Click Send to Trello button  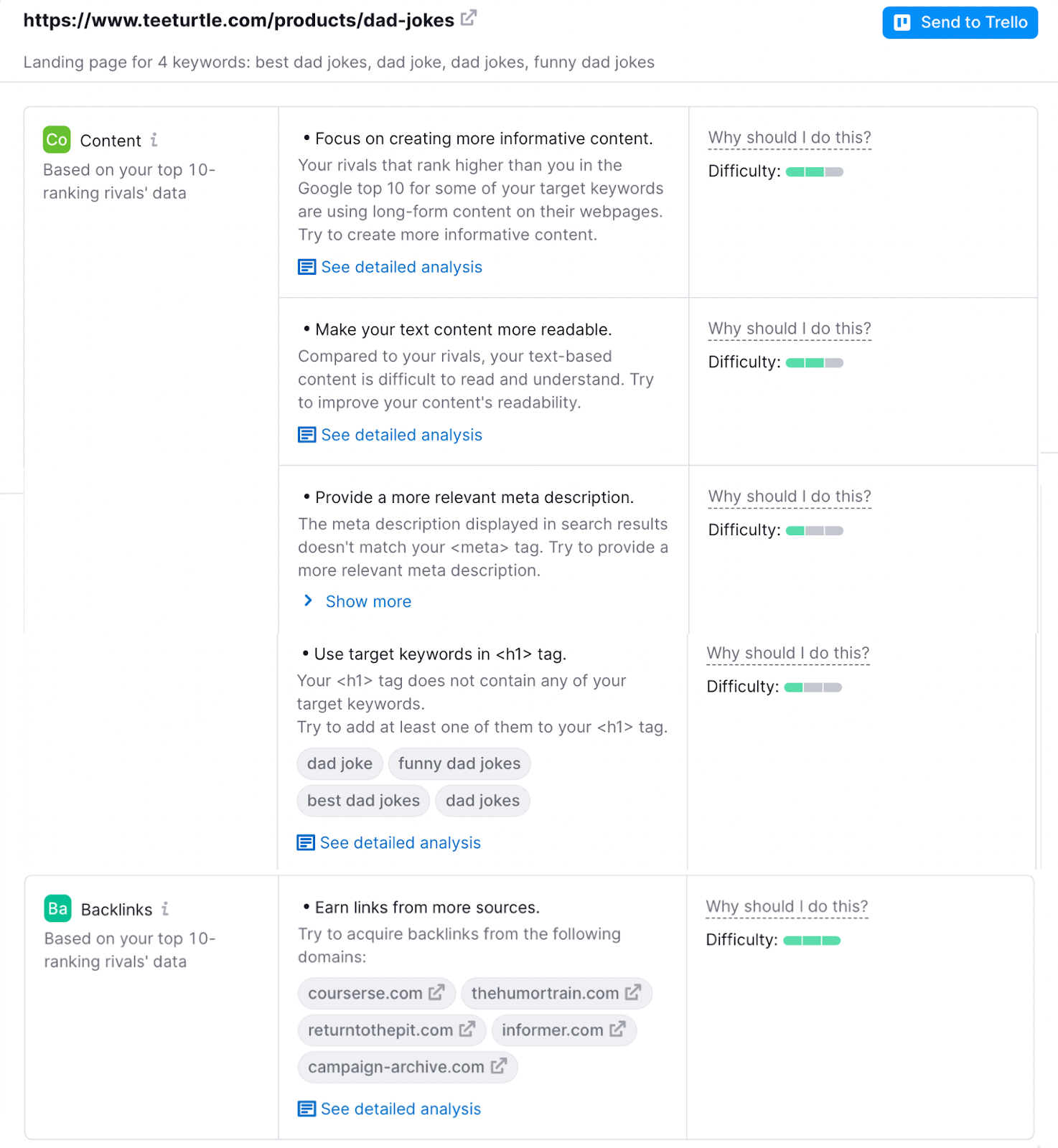[x=960, y=22]
